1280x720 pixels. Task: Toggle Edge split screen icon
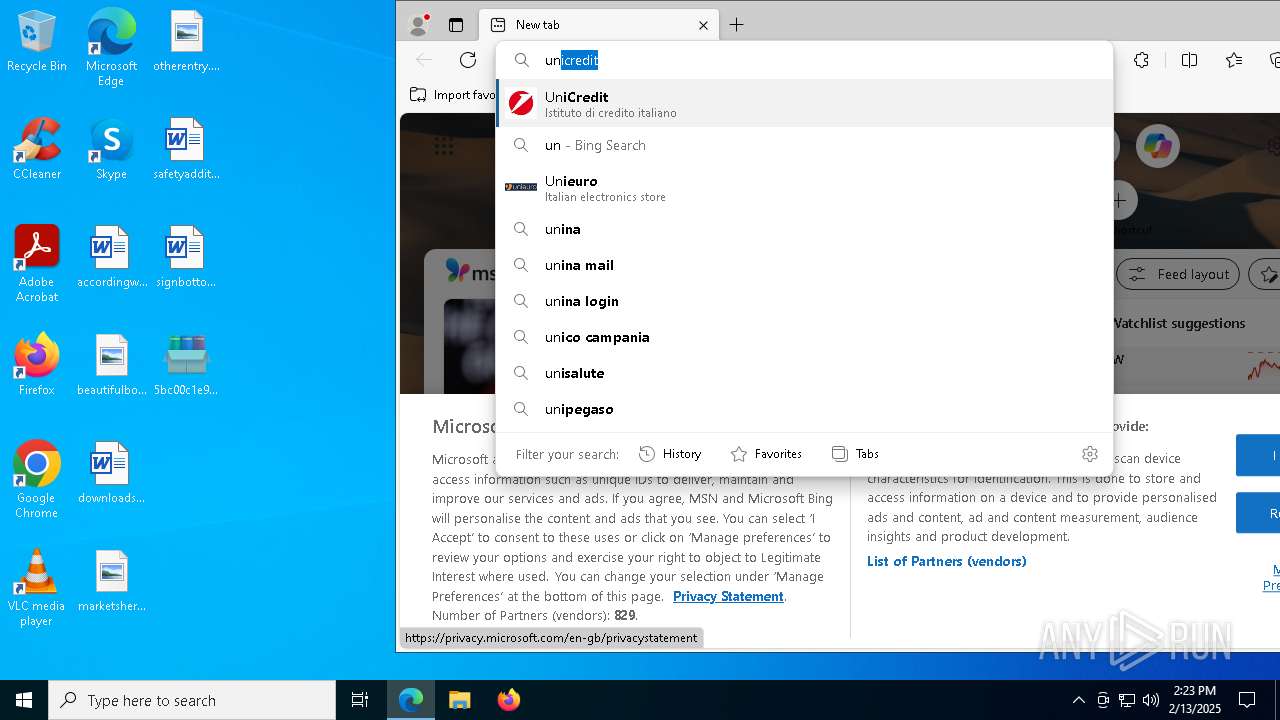pyautogui.click(x=1189, y=60)
